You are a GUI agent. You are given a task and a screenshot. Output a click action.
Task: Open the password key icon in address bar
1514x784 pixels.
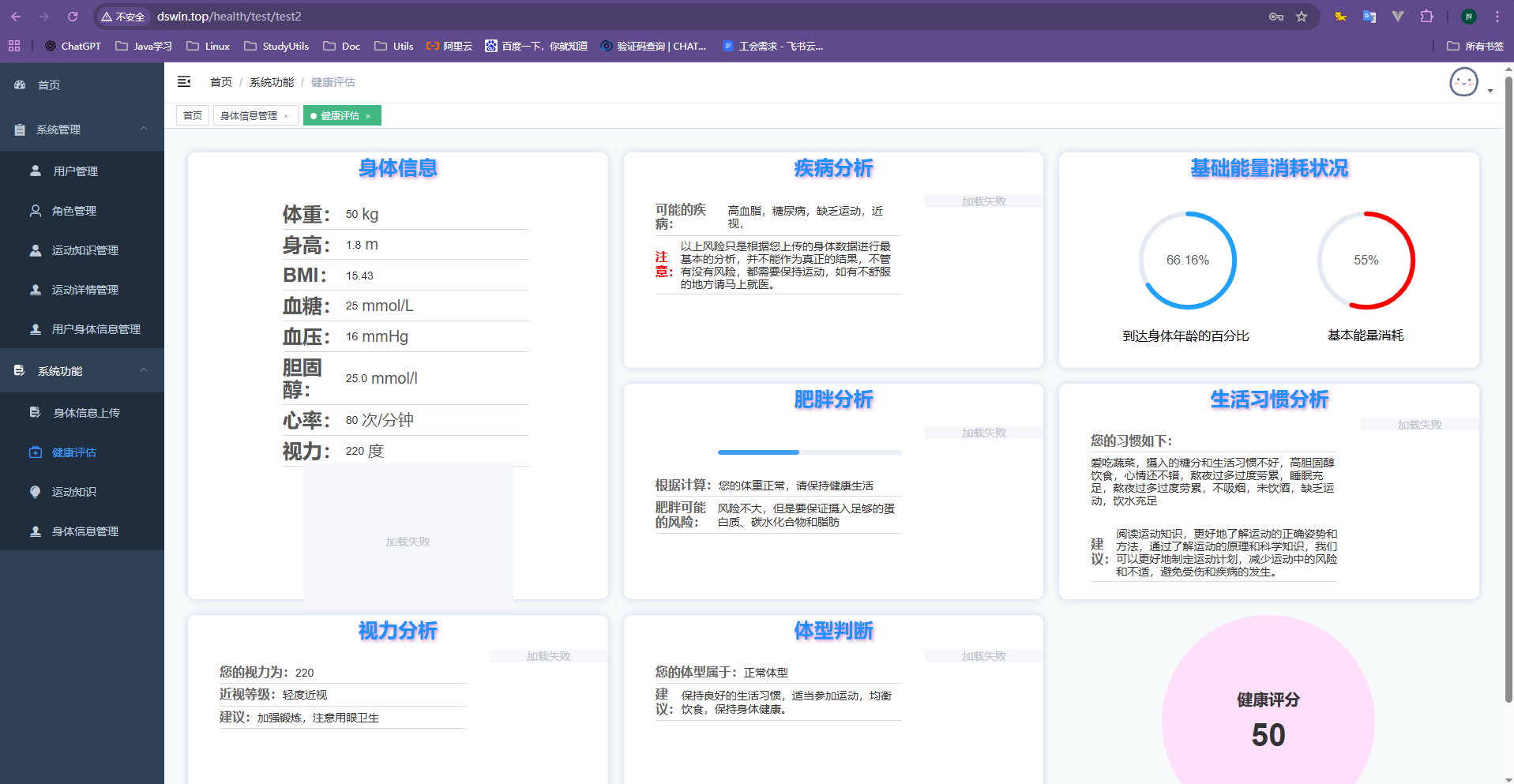pos(1276,16)
